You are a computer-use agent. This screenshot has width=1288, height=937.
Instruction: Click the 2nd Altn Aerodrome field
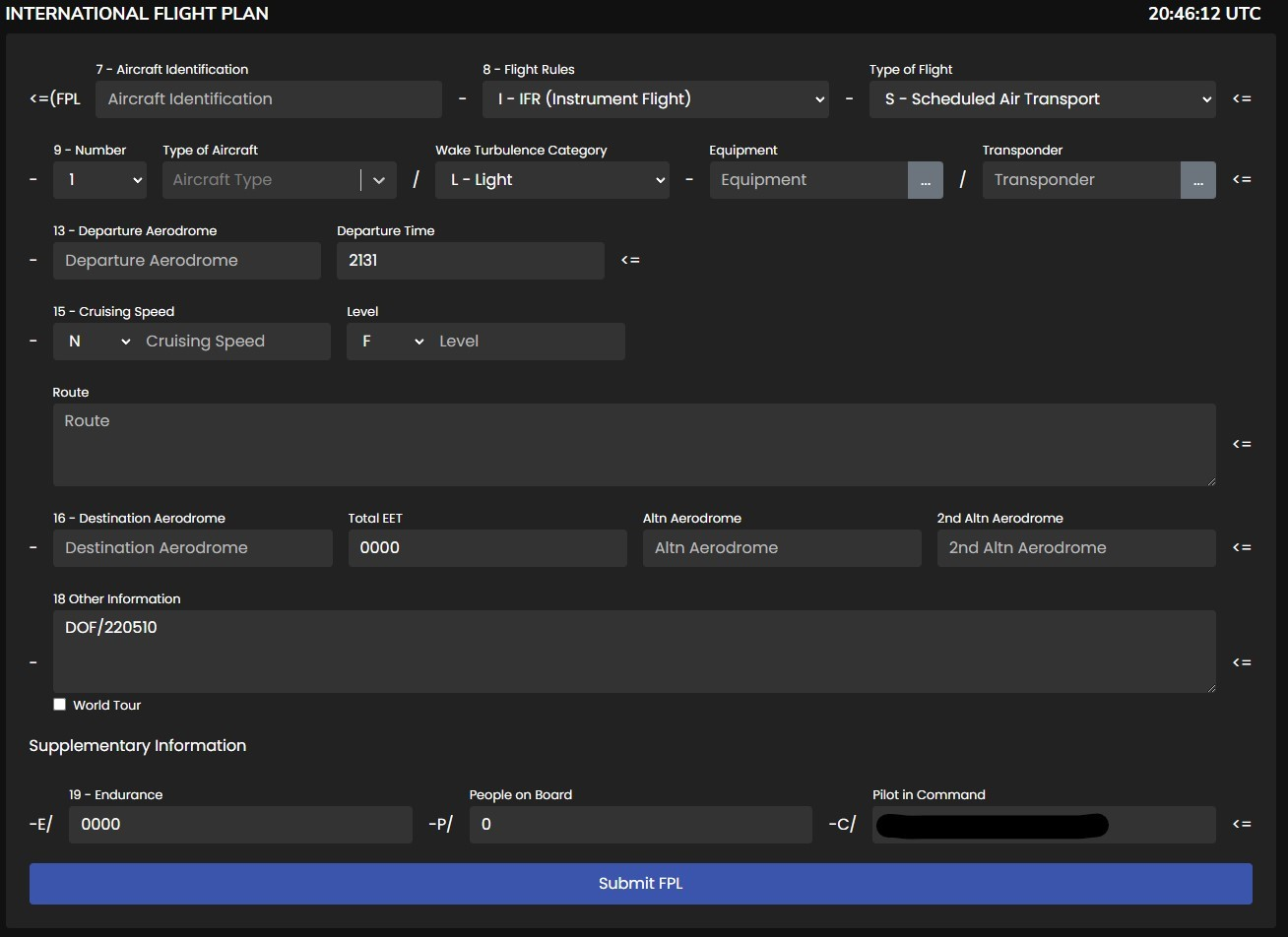1076,548
